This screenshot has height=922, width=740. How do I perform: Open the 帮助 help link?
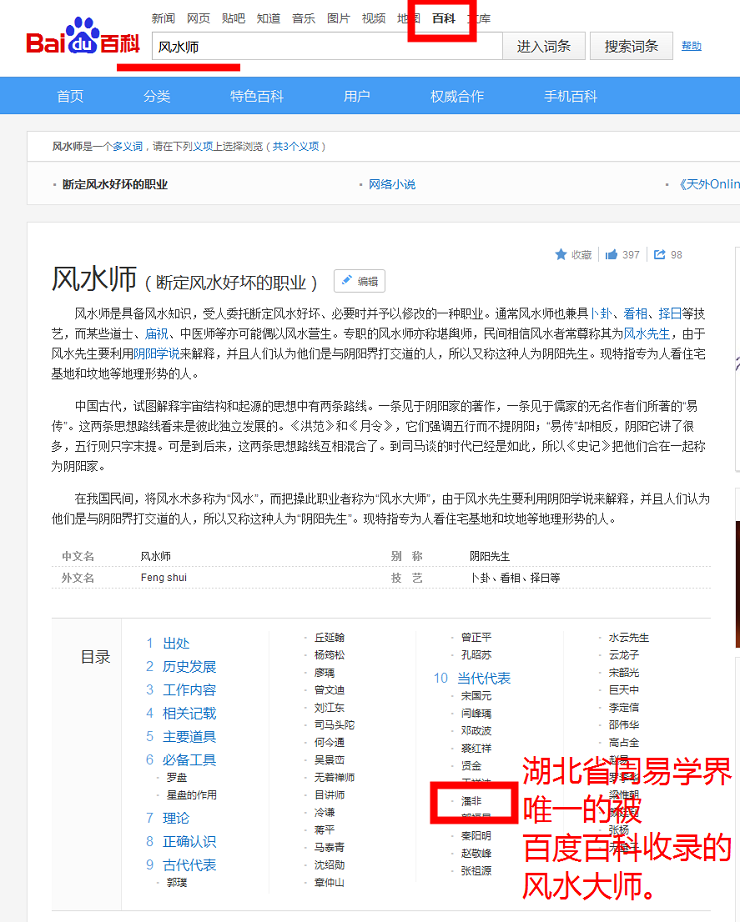(x=691, y=46)
